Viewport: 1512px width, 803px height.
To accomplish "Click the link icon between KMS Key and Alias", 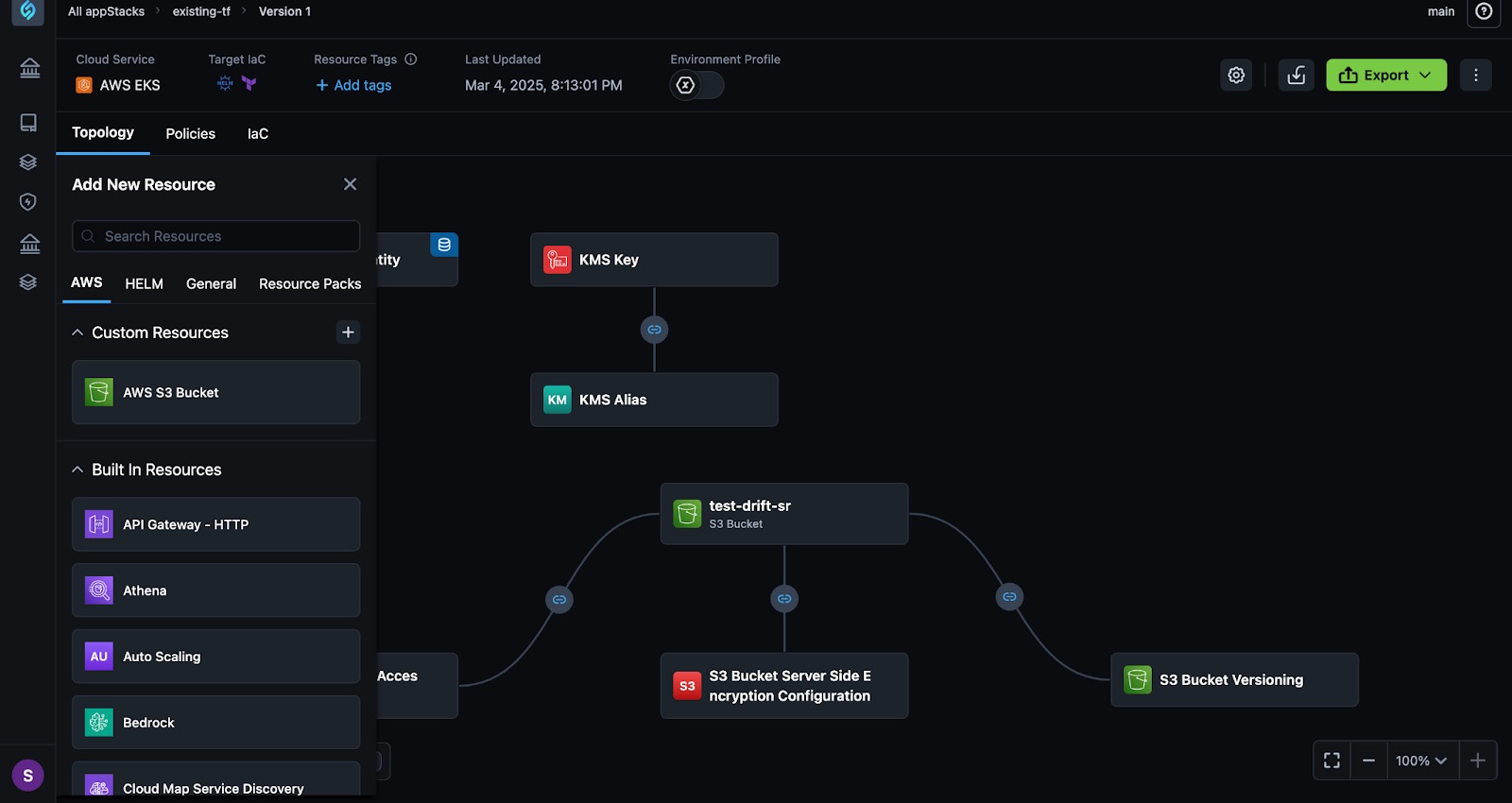I will point(654,330).
